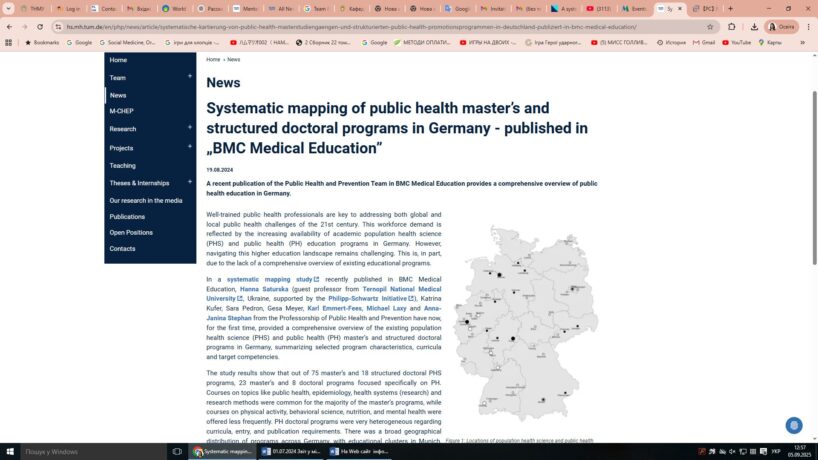Expand the Team submenu plus sign
This screenshot has height=460, width=818.
(190, 77)
